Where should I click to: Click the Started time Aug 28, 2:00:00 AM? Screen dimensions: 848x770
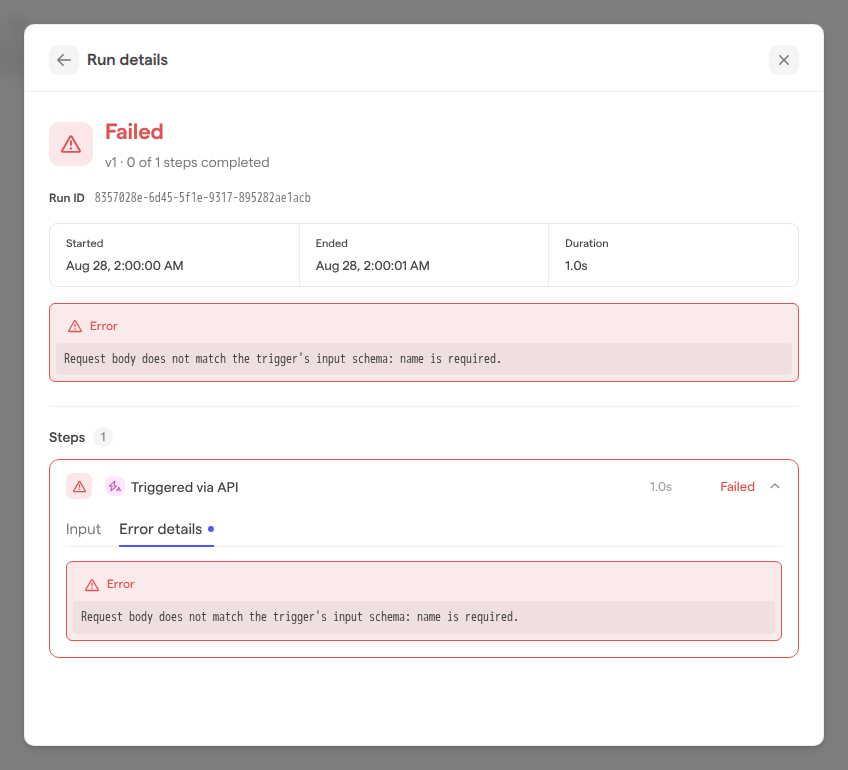(124, 266)
